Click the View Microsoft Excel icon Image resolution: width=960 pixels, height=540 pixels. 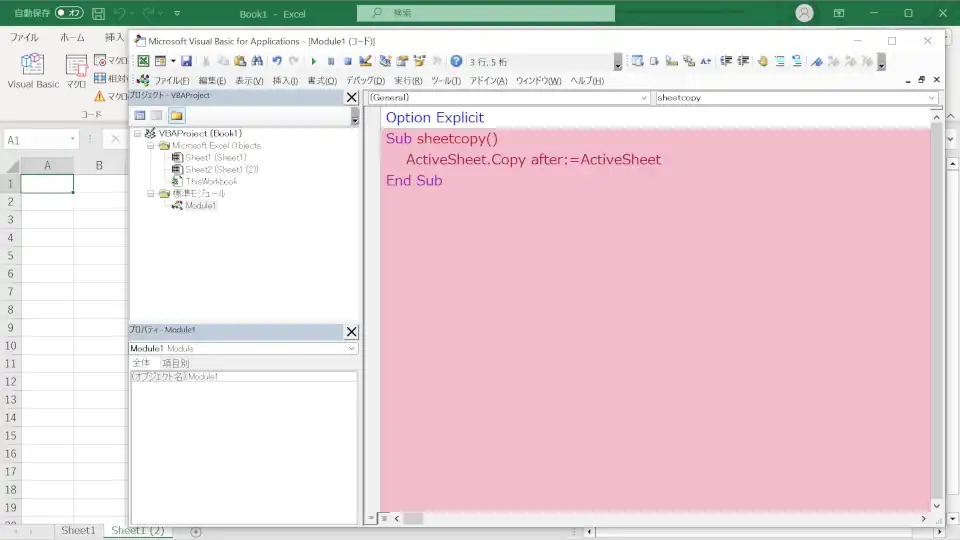(143, 61)
